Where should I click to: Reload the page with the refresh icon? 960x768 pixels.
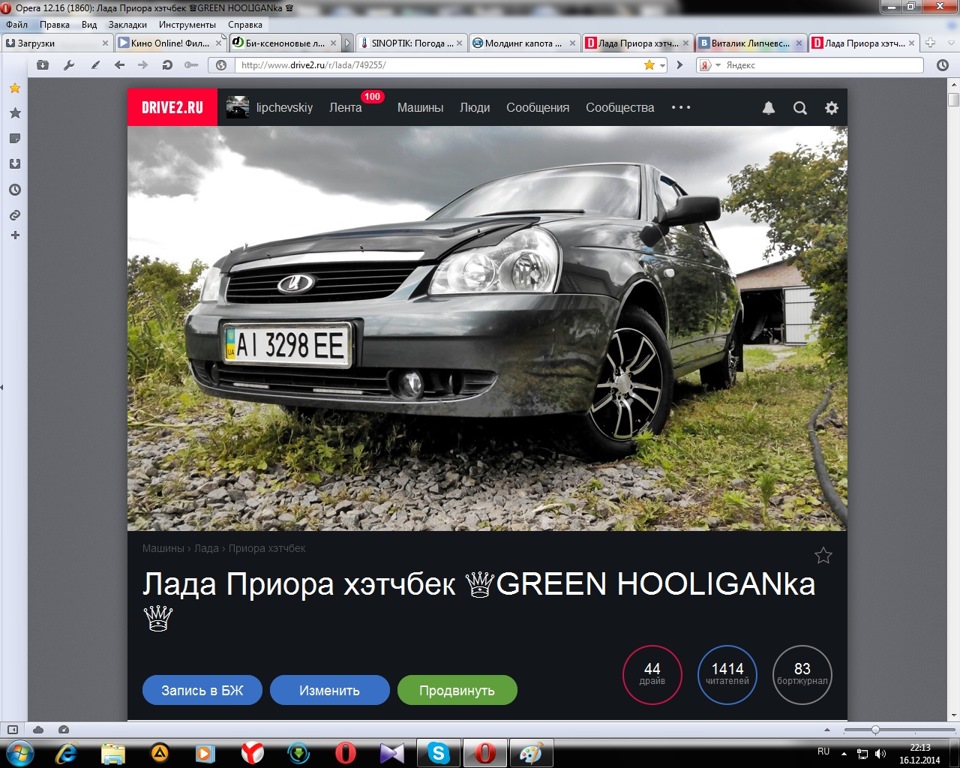pos(167,65)
